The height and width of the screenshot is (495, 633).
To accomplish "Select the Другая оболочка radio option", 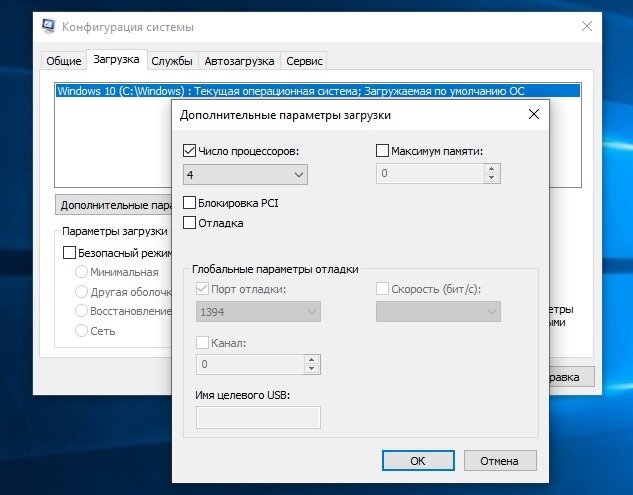I will coord(81,292).
